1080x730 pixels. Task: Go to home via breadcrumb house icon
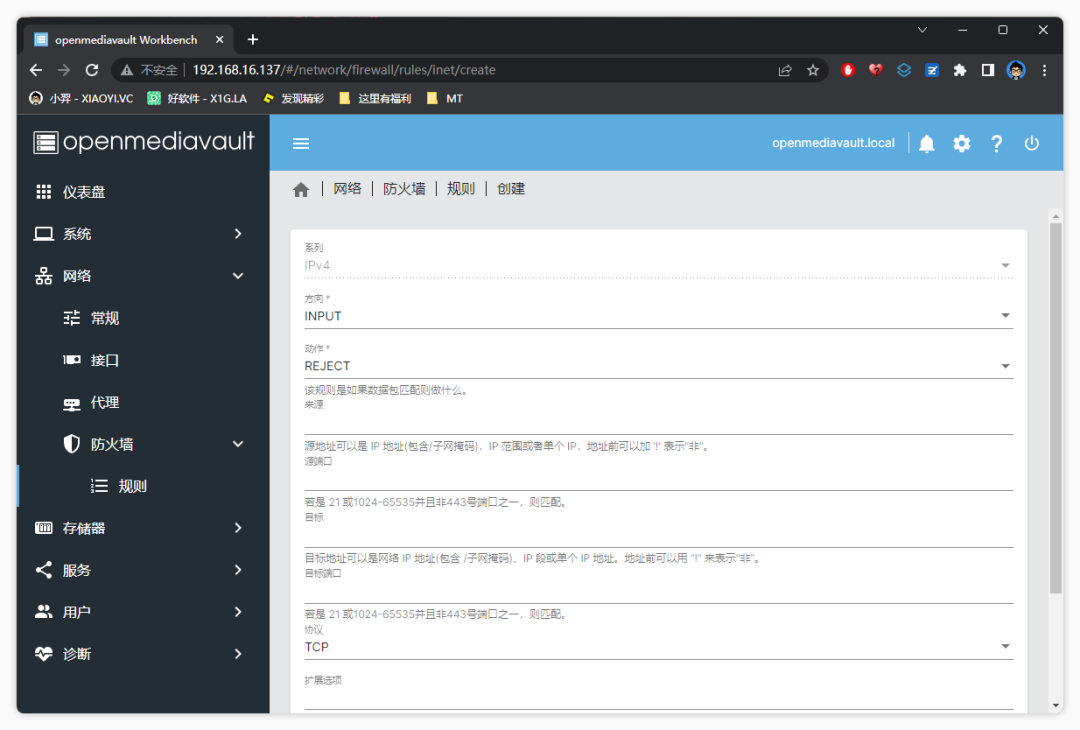coord(301,189)
